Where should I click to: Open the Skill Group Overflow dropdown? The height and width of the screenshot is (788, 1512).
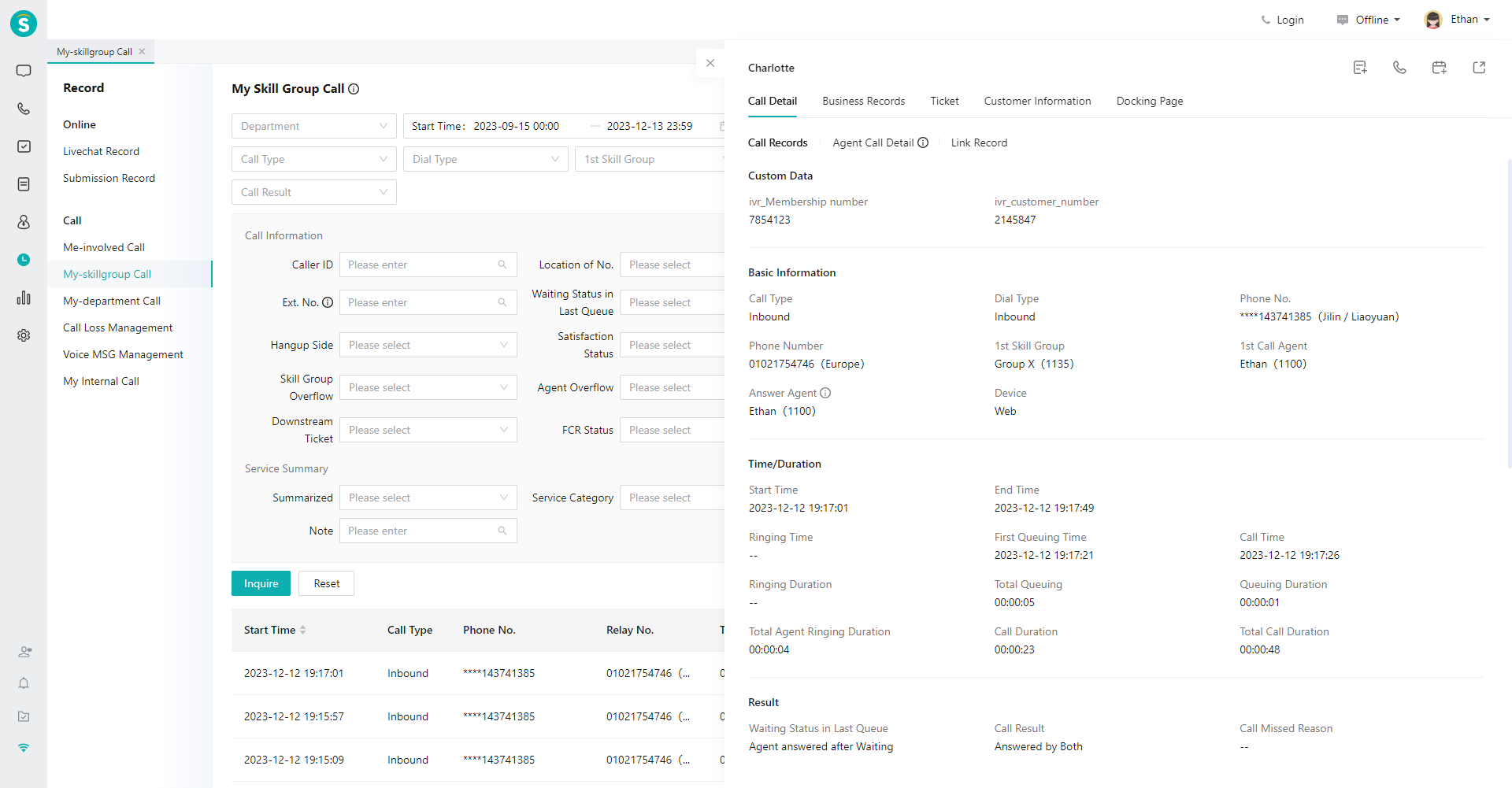pos(428,387)
